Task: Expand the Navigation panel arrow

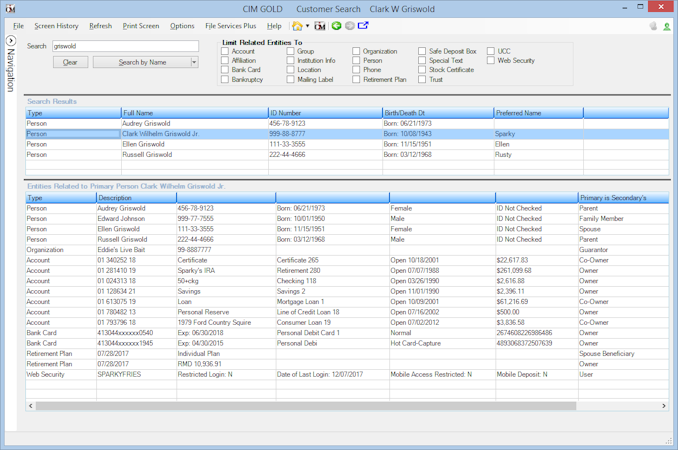Action: 11,41
